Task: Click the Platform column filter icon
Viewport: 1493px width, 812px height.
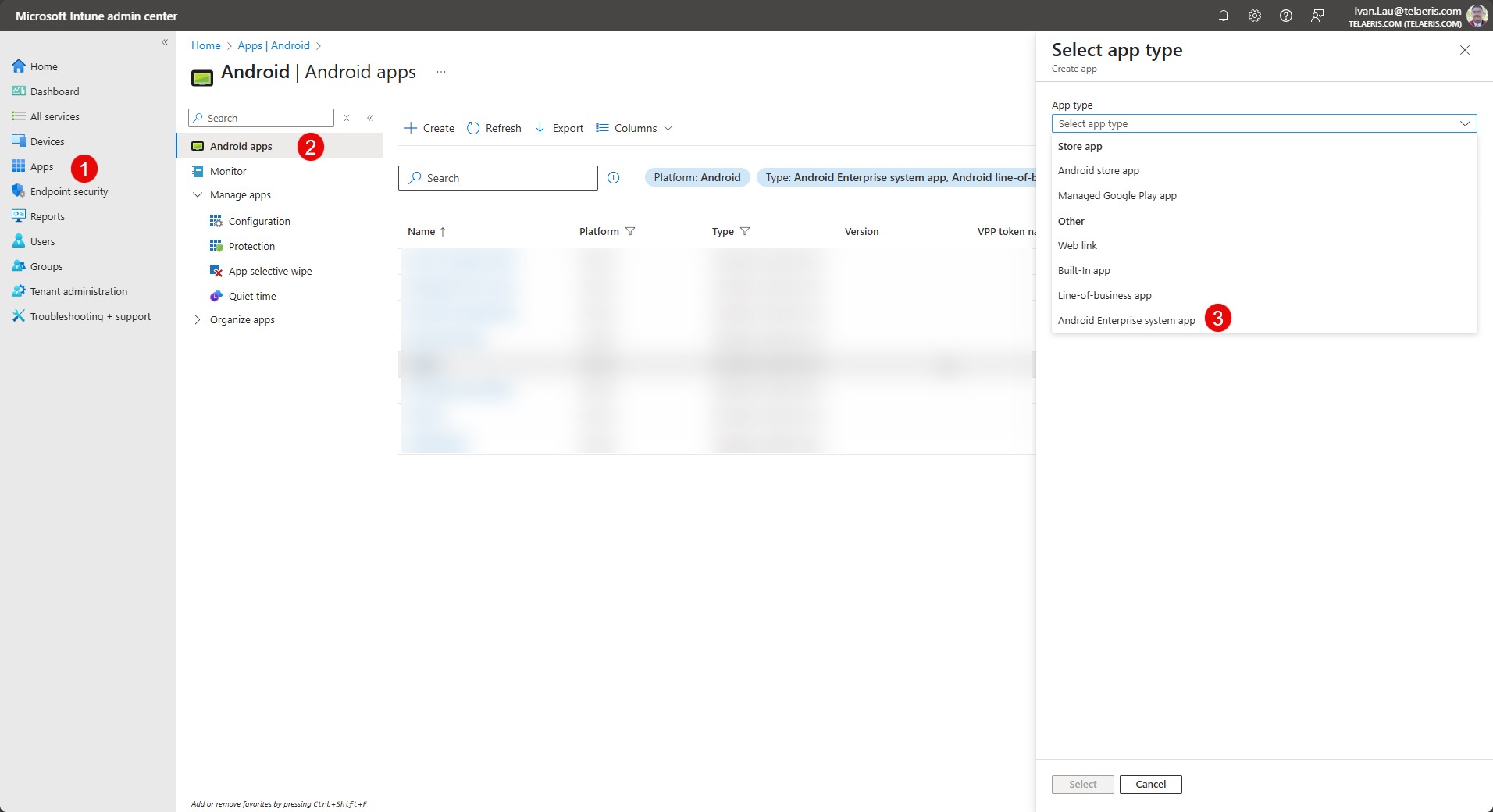Action: coord(630,231)
